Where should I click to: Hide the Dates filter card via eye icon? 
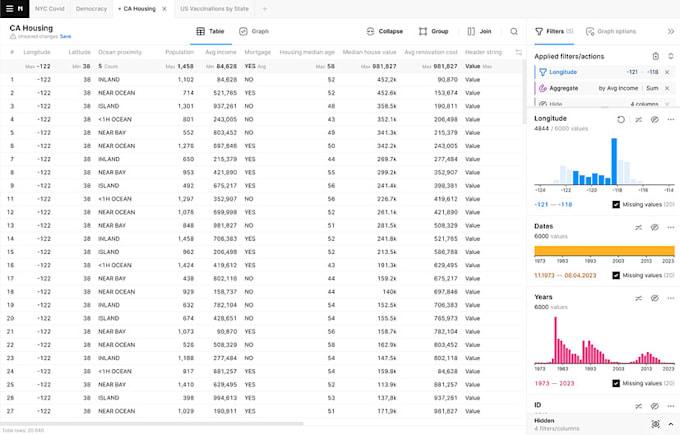pos(654,227)
